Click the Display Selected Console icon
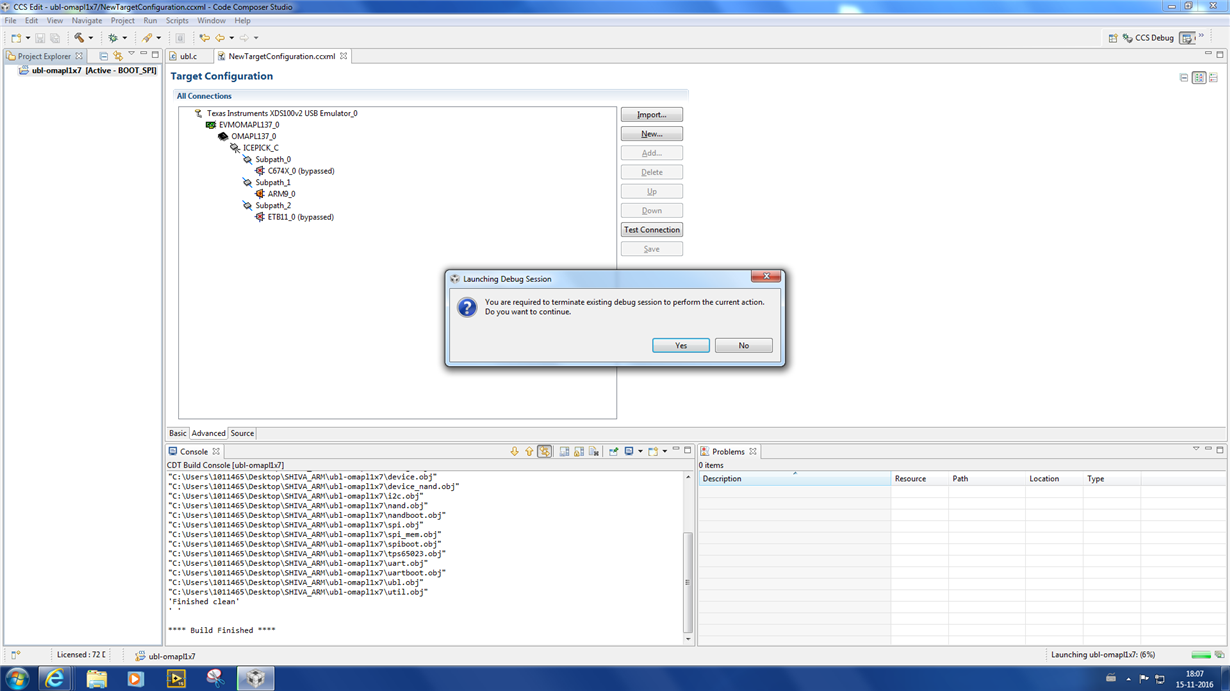 pos(628,452)
